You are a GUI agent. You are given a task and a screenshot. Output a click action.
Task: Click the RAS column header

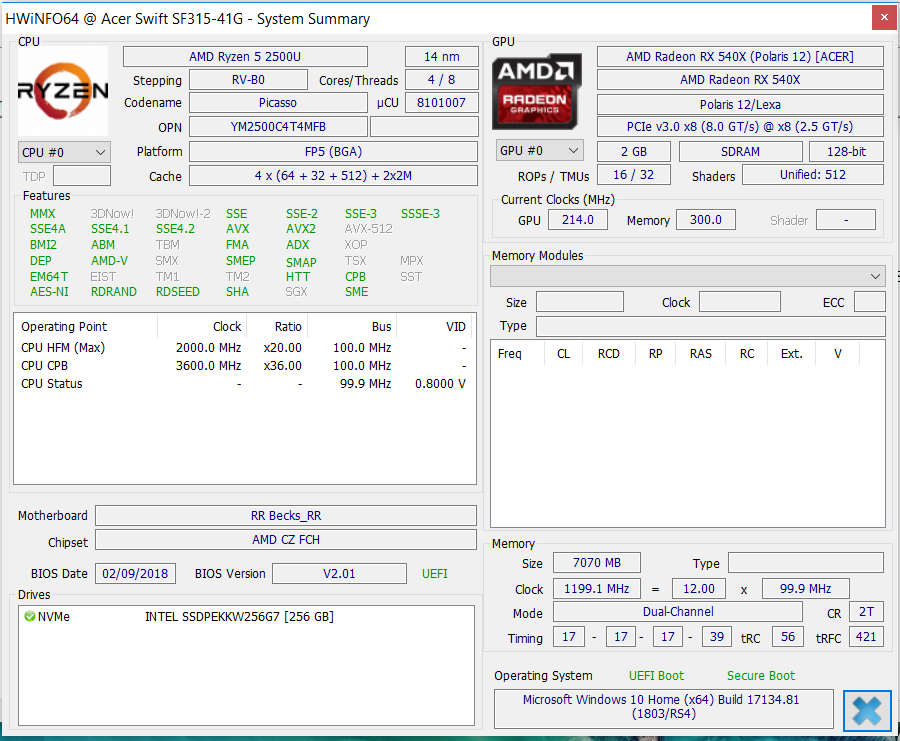(701, 354)
